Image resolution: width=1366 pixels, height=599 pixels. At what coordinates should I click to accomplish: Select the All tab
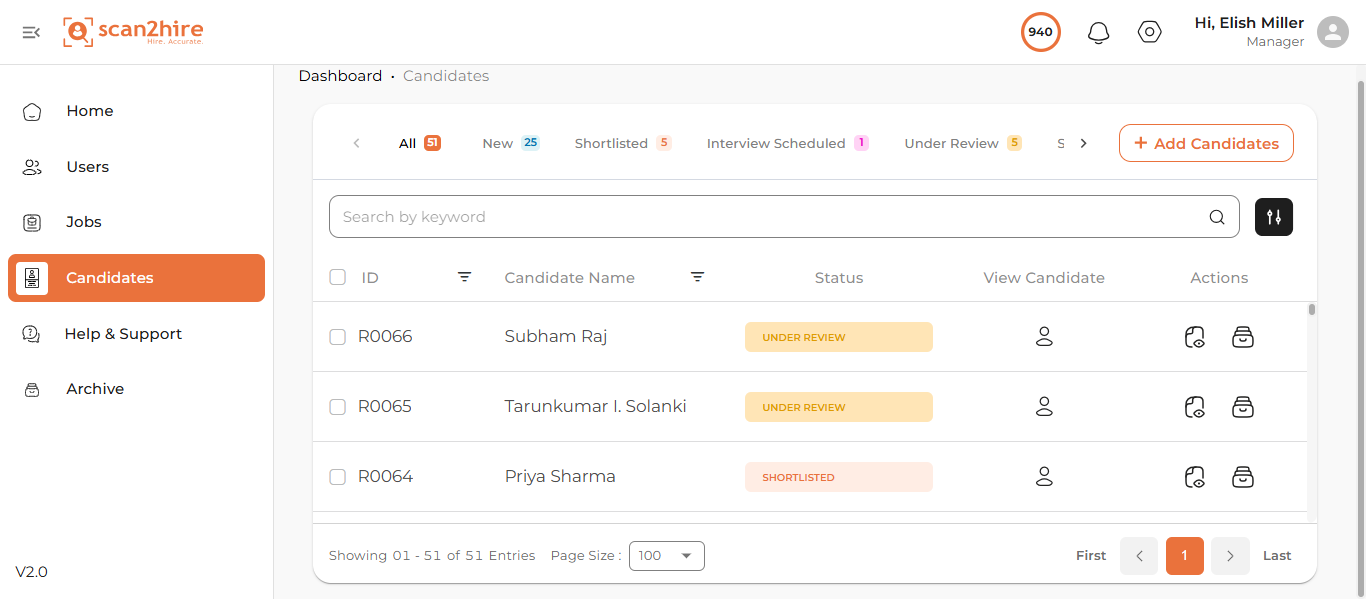click(419, 143)
